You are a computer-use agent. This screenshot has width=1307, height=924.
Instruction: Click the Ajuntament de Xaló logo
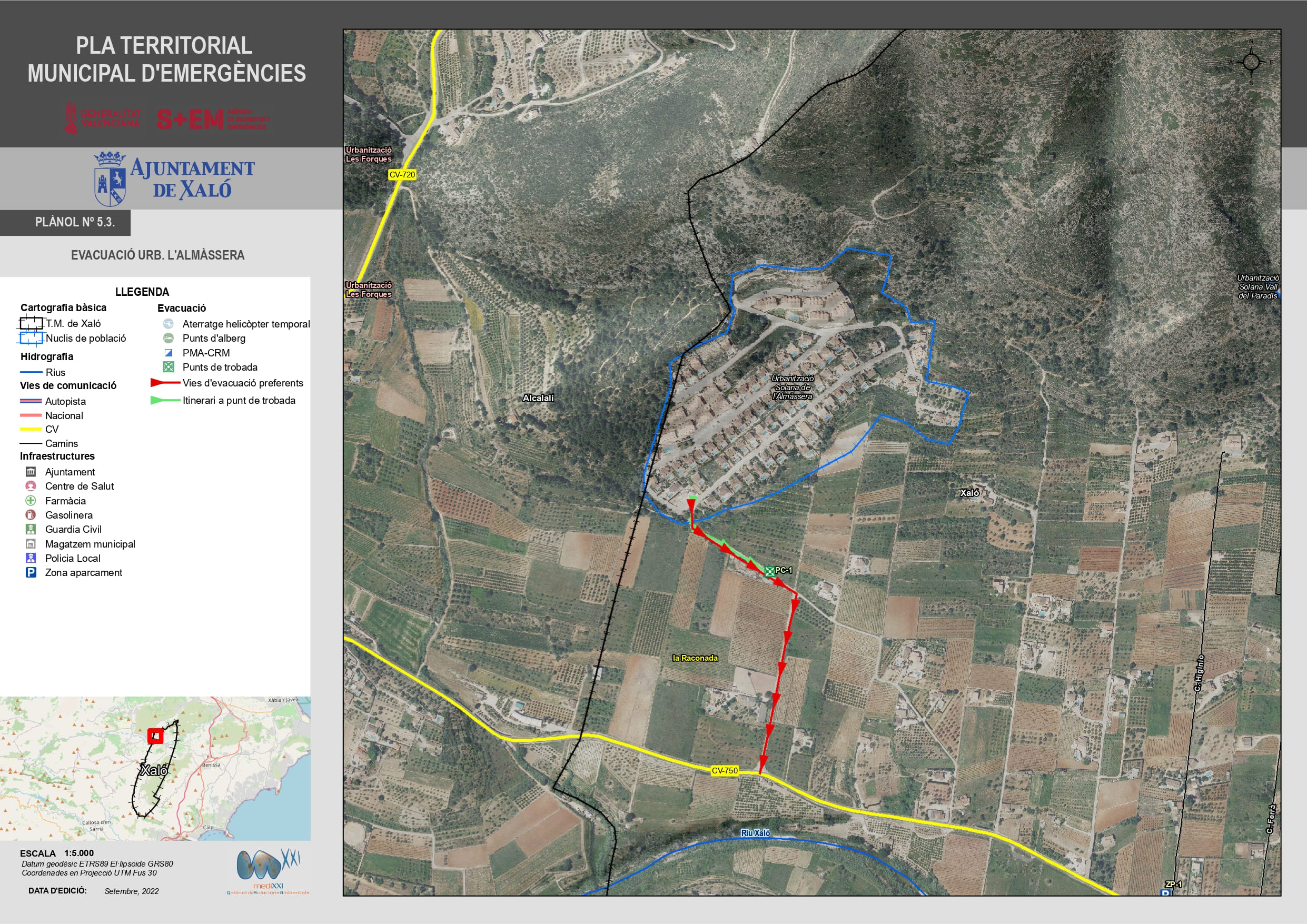pos(174,179)
